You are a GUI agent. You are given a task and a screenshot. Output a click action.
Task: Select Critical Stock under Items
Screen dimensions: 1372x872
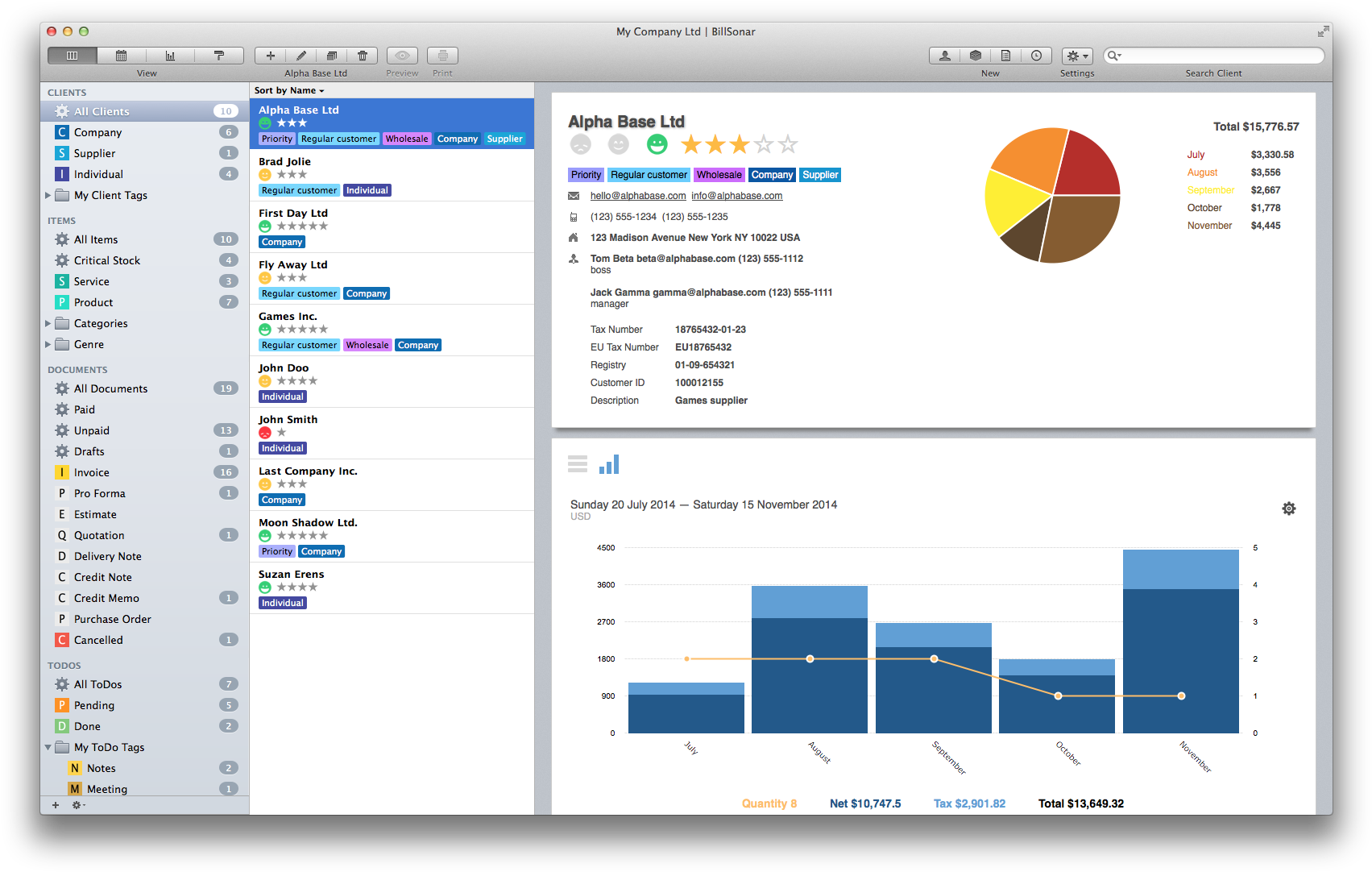pyautogui.click(x=107, y=260)
